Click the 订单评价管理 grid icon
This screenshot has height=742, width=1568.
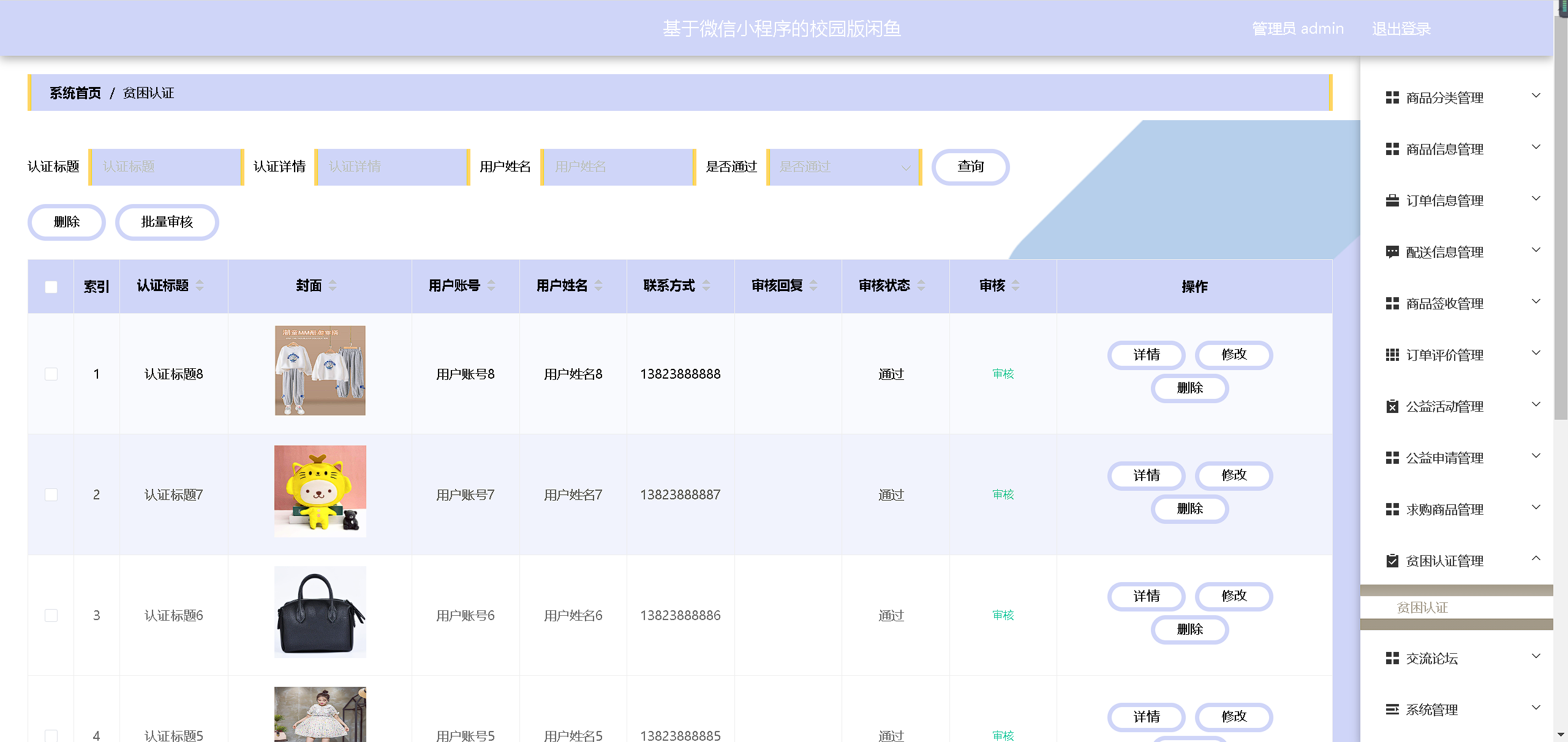(1392, 355)
